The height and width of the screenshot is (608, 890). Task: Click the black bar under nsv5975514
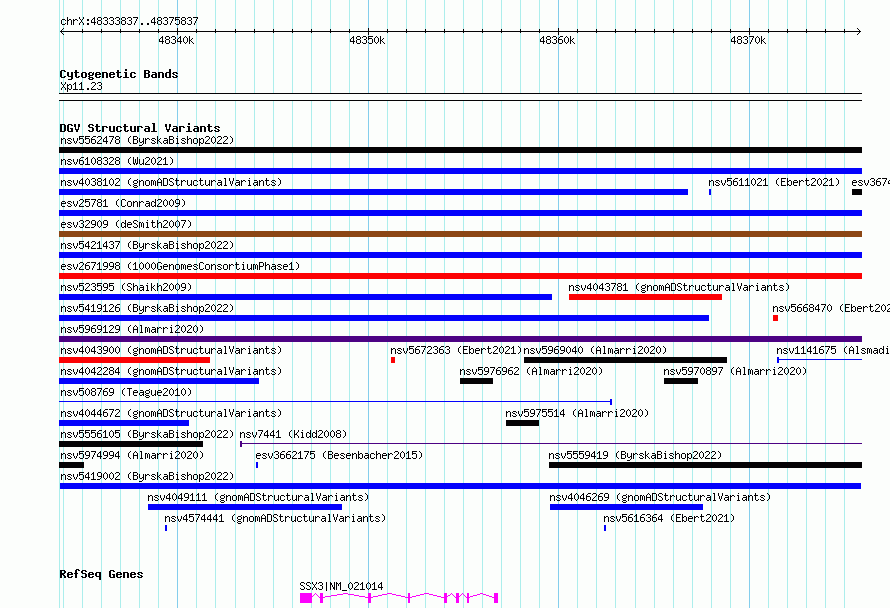pyautogui.click(x=522, y=423)
